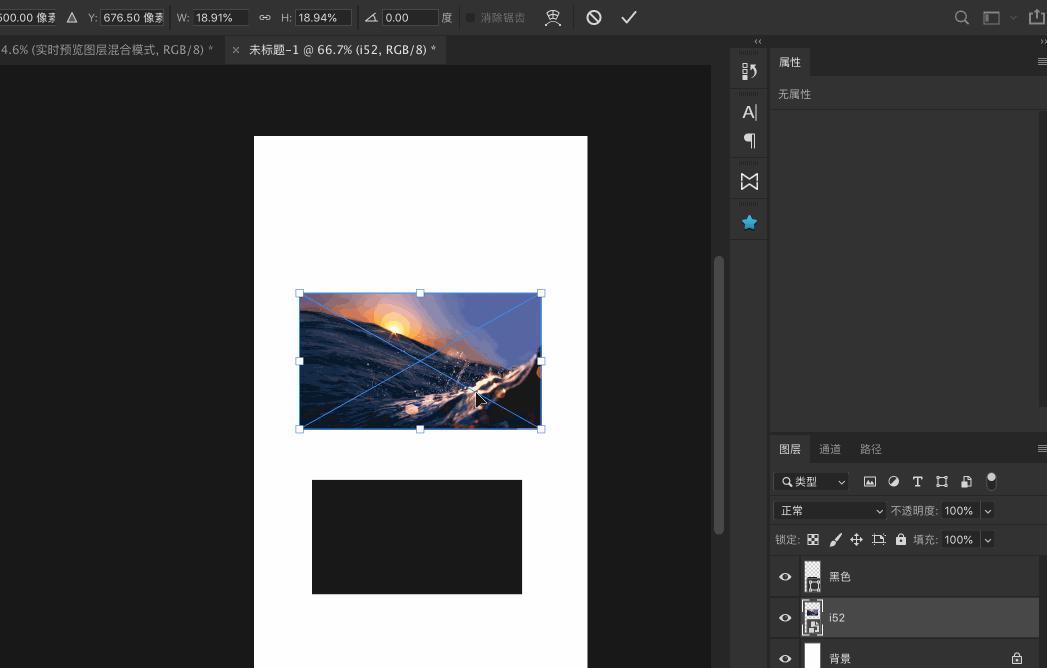The width and height of the screenshot is (1047, 668).
Task: Filter layers by Type with the T icon
Action: coord(917,481)
